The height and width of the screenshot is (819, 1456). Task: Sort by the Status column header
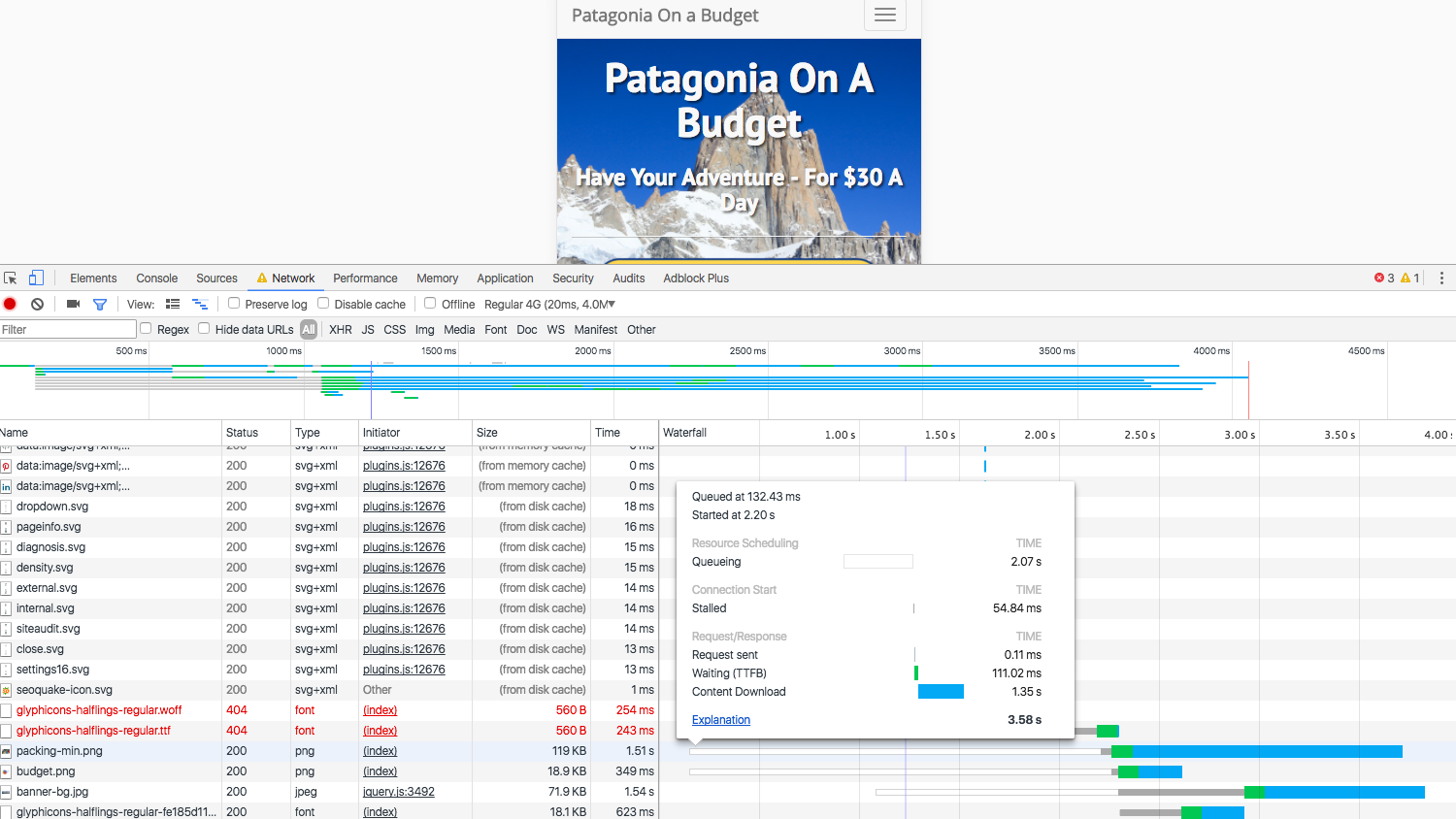(x=256, y=433)
